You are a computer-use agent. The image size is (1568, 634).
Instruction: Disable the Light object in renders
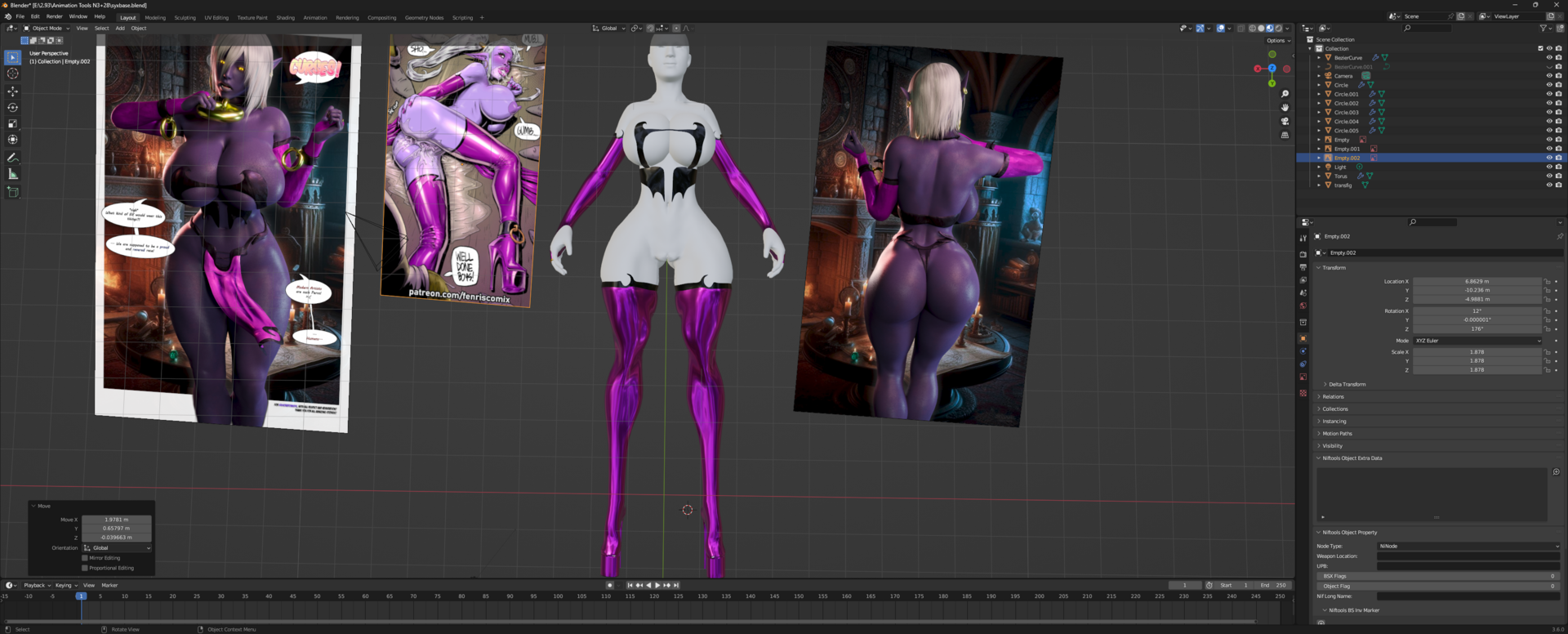tap(1558, 167)
